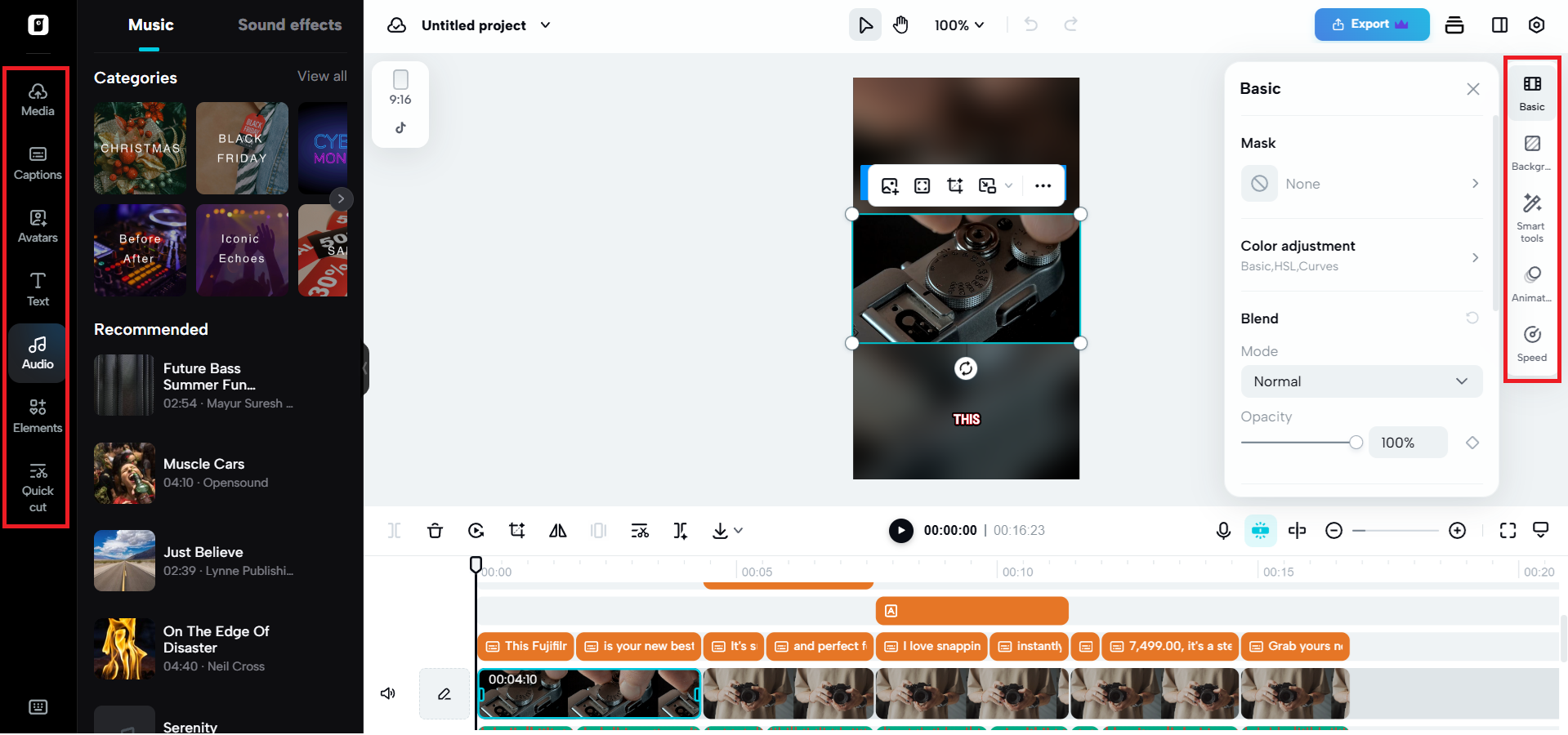This screenshot has width=1568, height=735.
Task: Open the Color adjustment settings arrow
Action: click(x=1475, y=257)
